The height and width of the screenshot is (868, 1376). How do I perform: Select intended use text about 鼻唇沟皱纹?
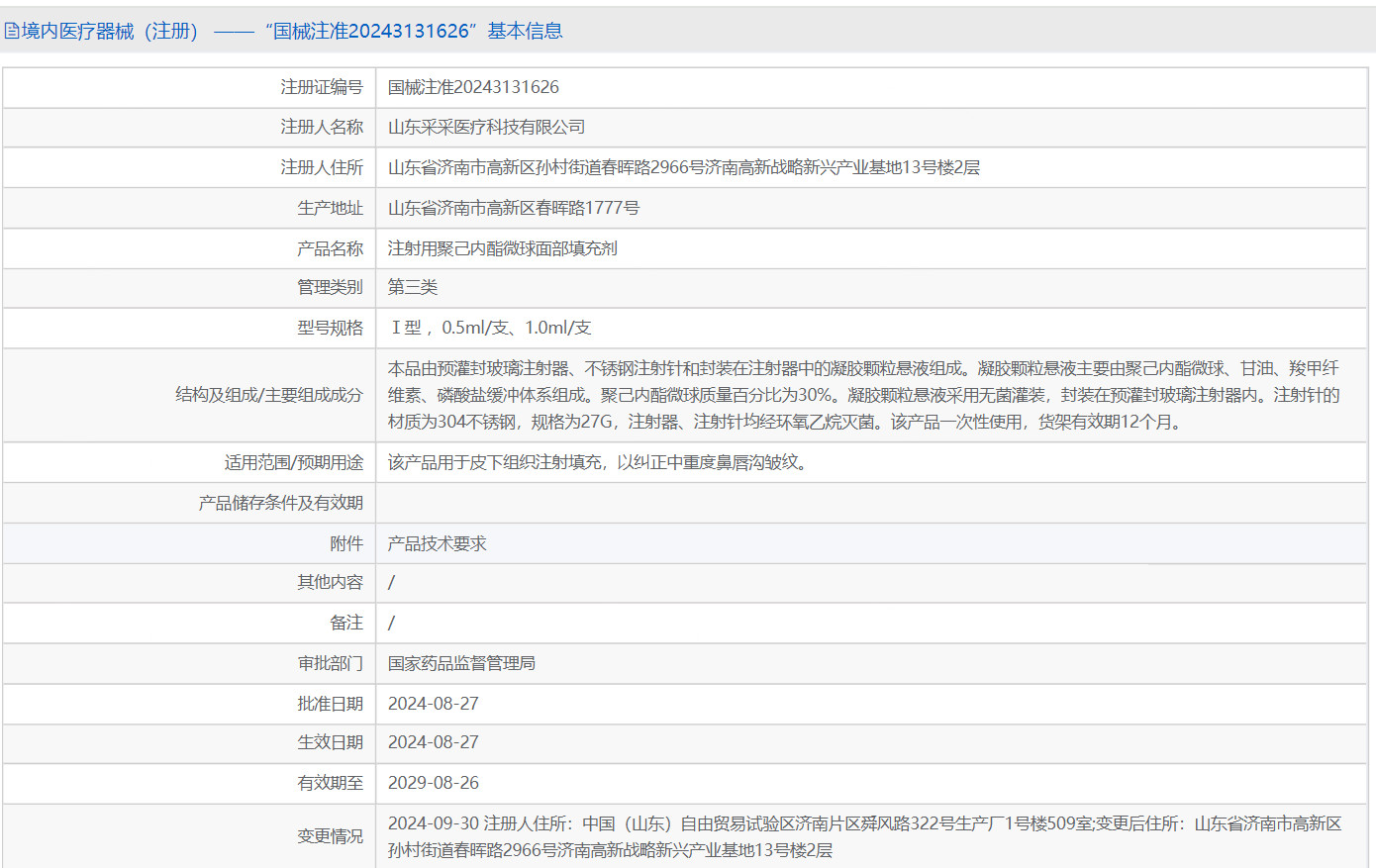click(600, 462)
